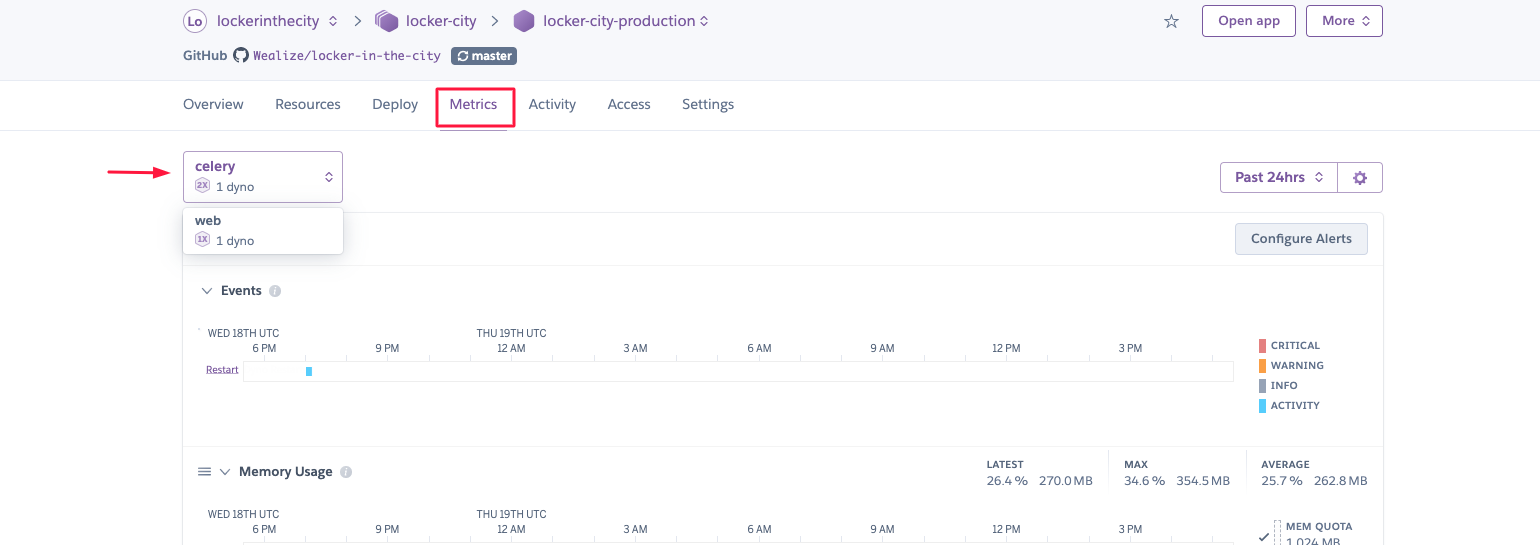Click the locker-city pipeline breadcrumb
The image size is (1540, 545).
pyautogui.click(x=441, y=20)
